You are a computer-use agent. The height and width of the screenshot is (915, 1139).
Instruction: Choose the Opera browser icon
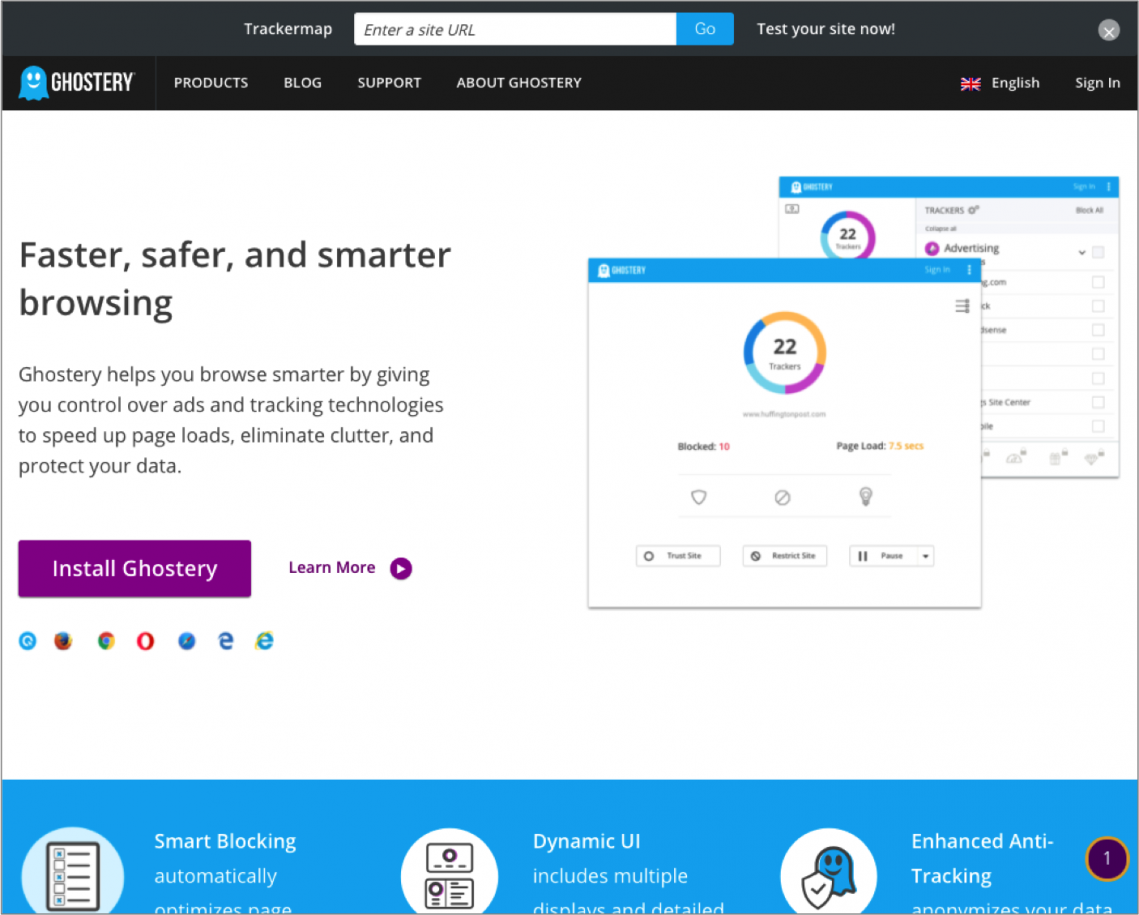[x=146, y=641]
